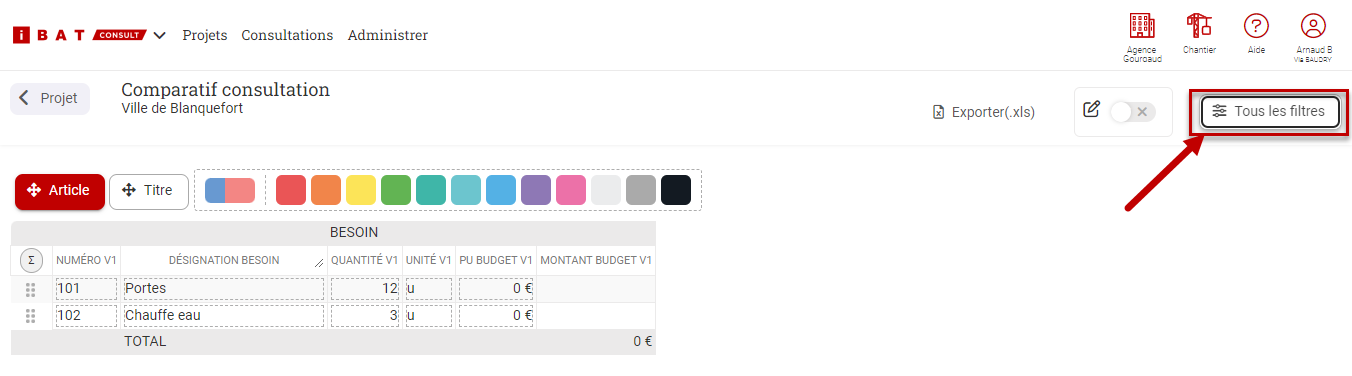Open the Tous les filtres panel
The width and height of the screenshot is (1352, 376).
(1269, 111)
